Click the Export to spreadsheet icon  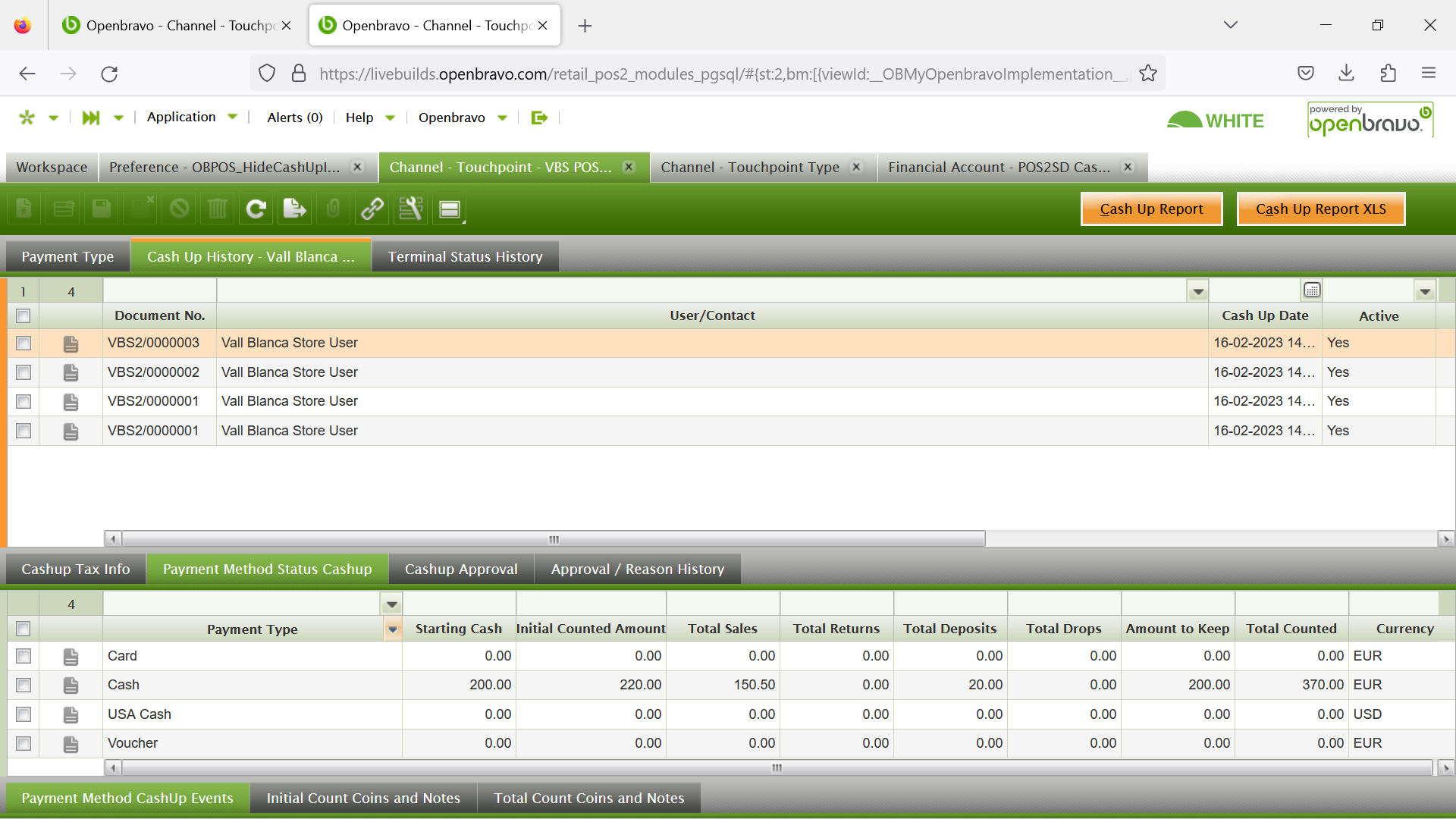(x=294, y=209)
